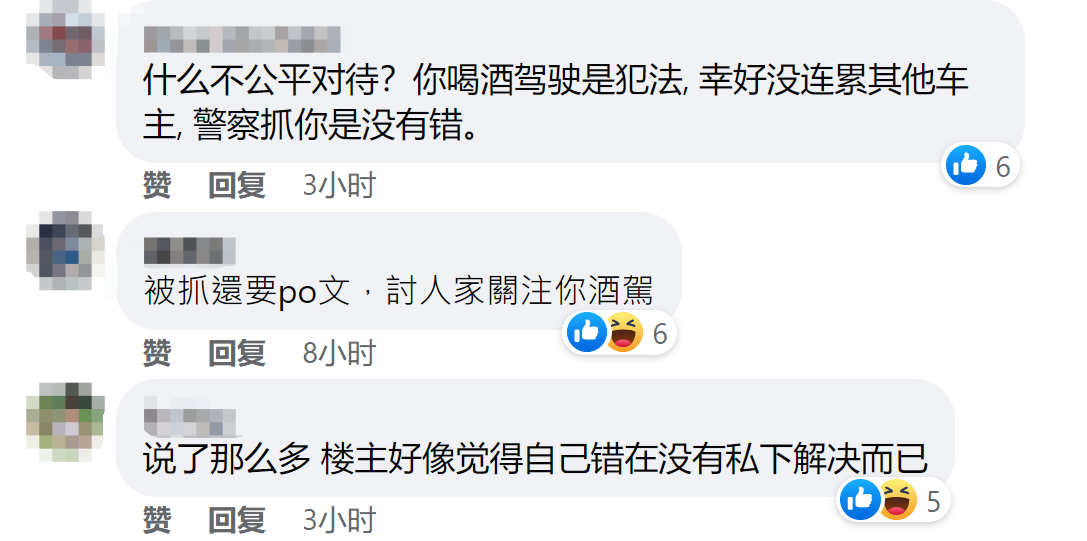Screen dimensions: 1087x541
Task: Click 回复 under the 被抓還要po文 comment
Action: [x=237, y=353]
